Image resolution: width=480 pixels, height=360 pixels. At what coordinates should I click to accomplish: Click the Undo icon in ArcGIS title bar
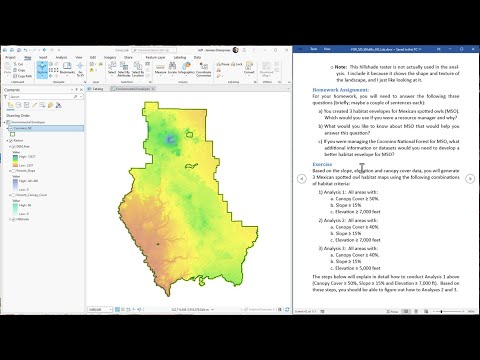(26, 50)
